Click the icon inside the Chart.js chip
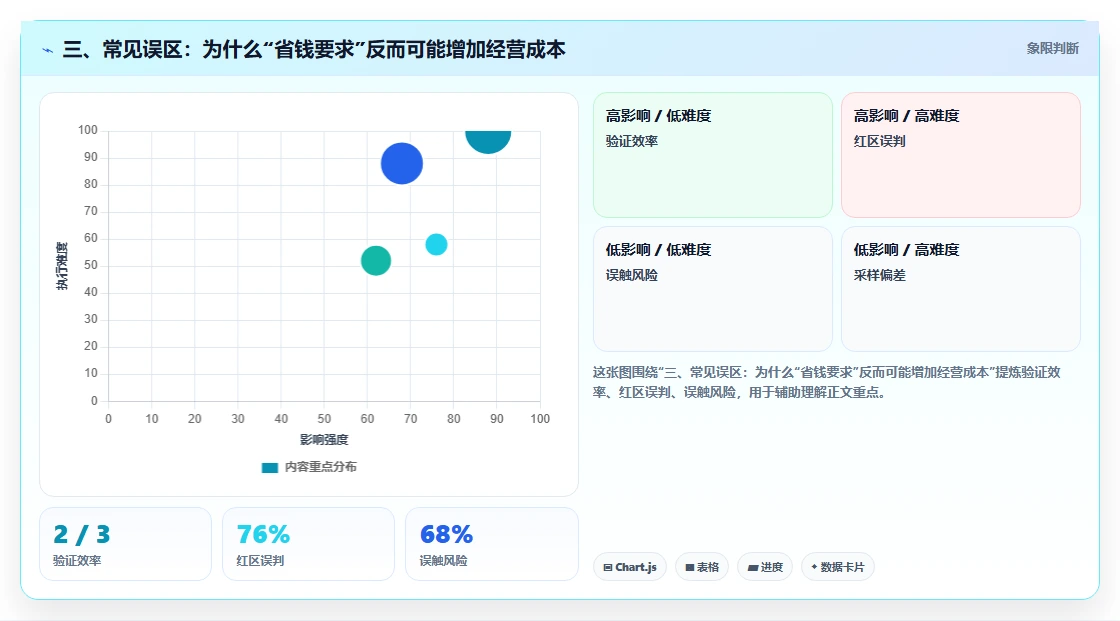 click(x=608, y=567)
